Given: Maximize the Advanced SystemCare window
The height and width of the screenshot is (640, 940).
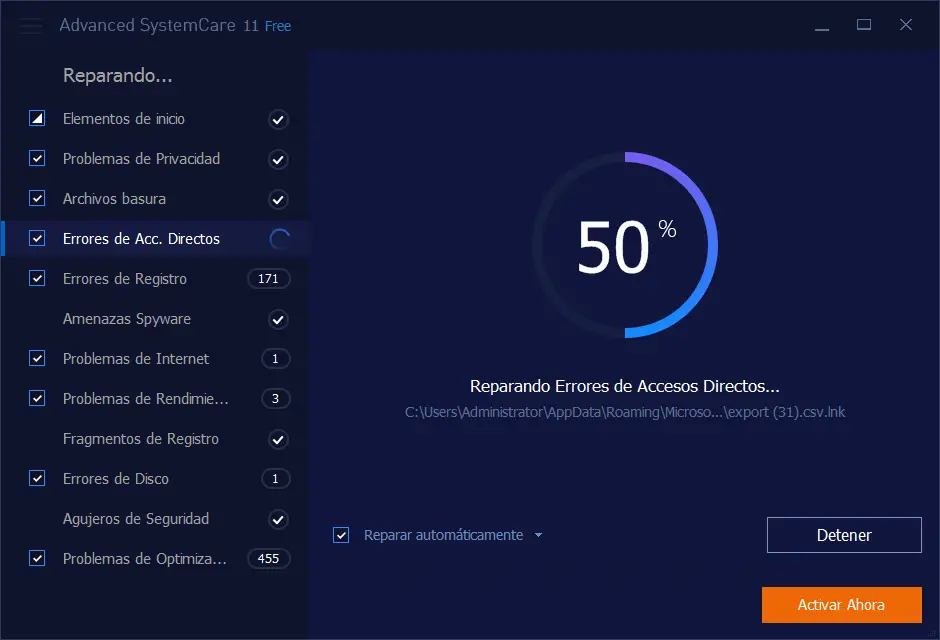Looking at the screenshot, I should [x=864, y=25].
